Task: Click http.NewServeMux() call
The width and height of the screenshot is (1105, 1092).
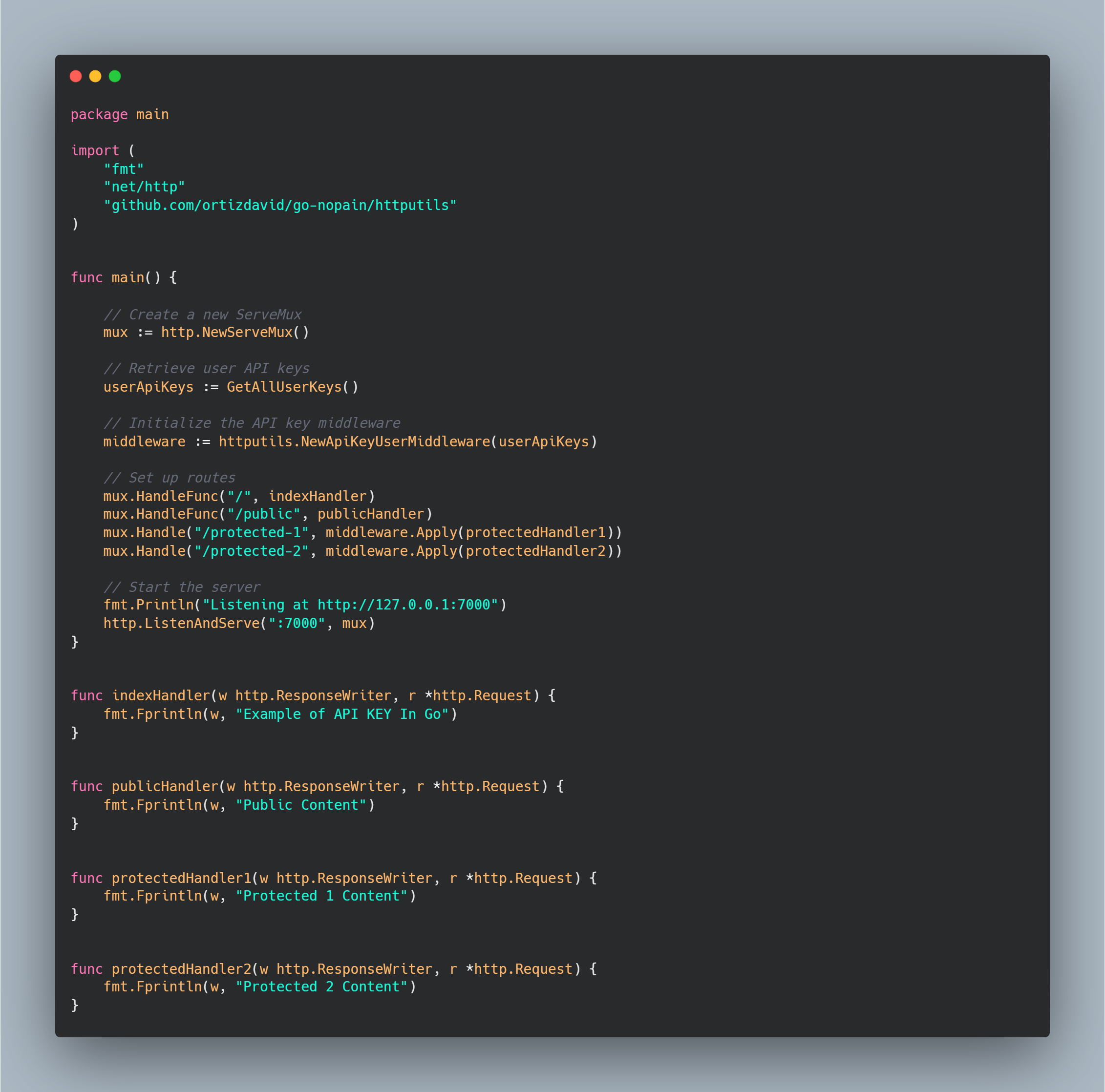Action: coord(234,332)
